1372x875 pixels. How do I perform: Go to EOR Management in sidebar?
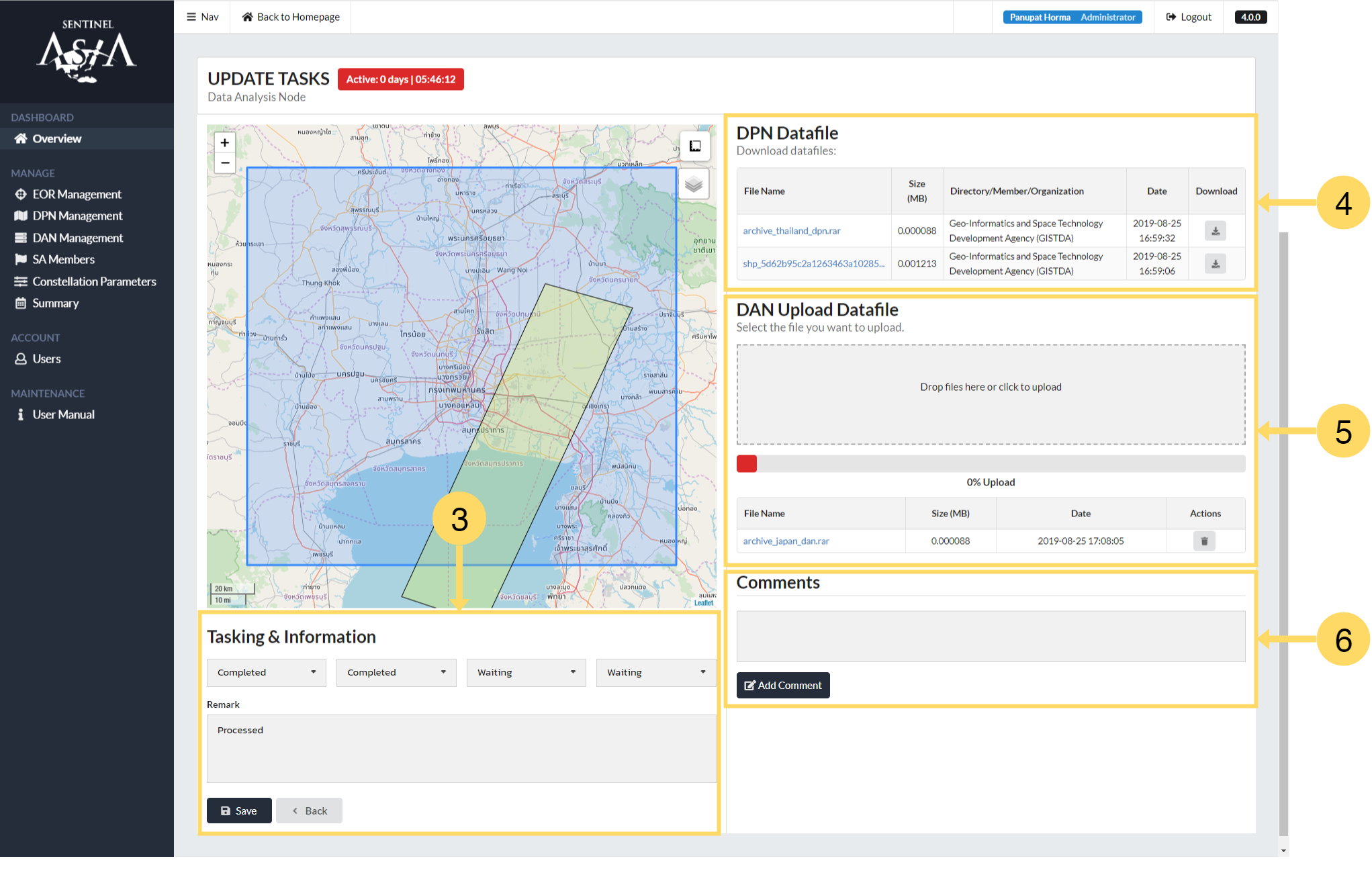(77, 194)
